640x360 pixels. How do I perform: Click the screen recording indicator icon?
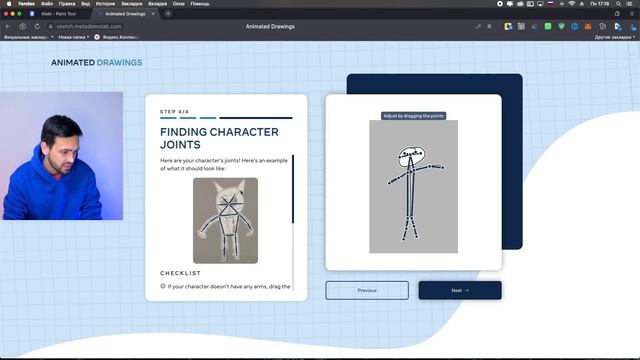(500, 4)
